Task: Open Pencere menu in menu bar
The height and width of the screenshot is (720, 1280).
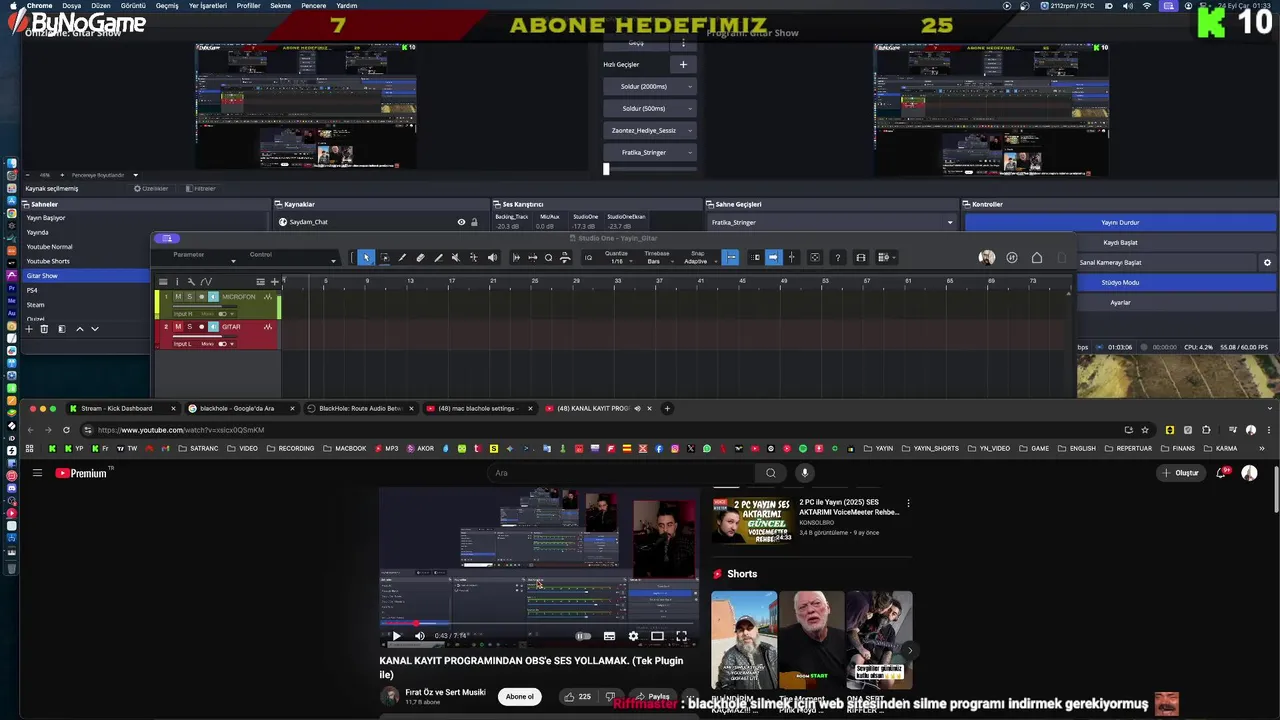Action: (313, 5)
